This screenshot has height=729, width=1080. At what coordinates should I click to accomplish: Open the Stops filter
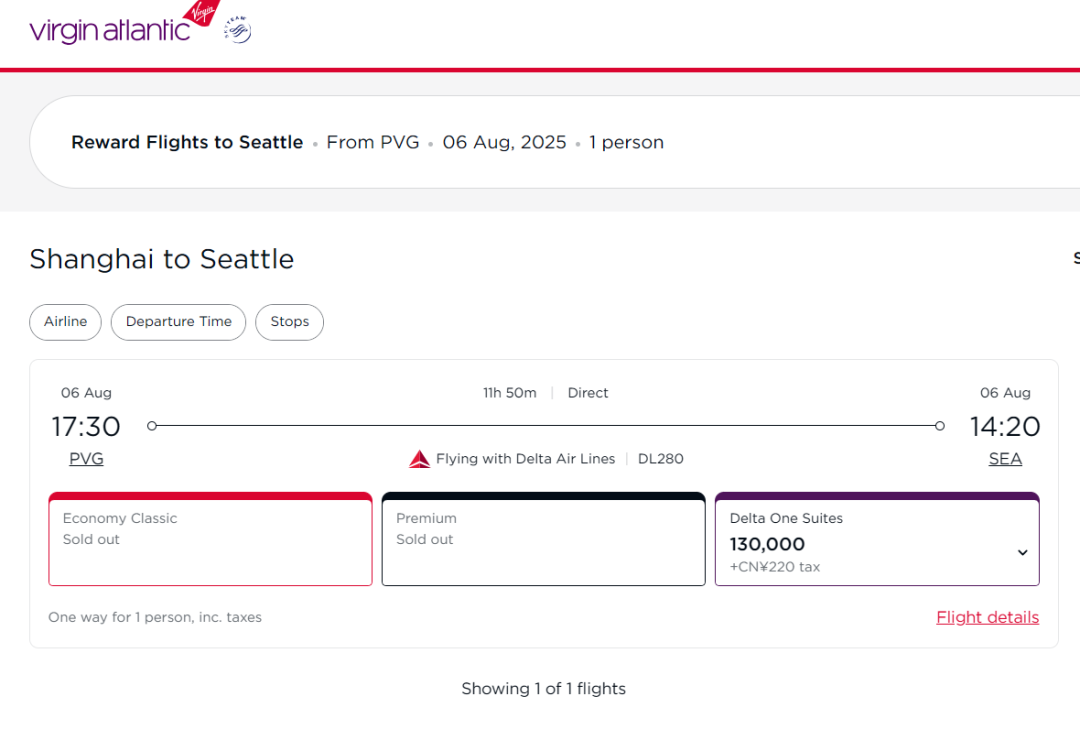pos(290,322)
